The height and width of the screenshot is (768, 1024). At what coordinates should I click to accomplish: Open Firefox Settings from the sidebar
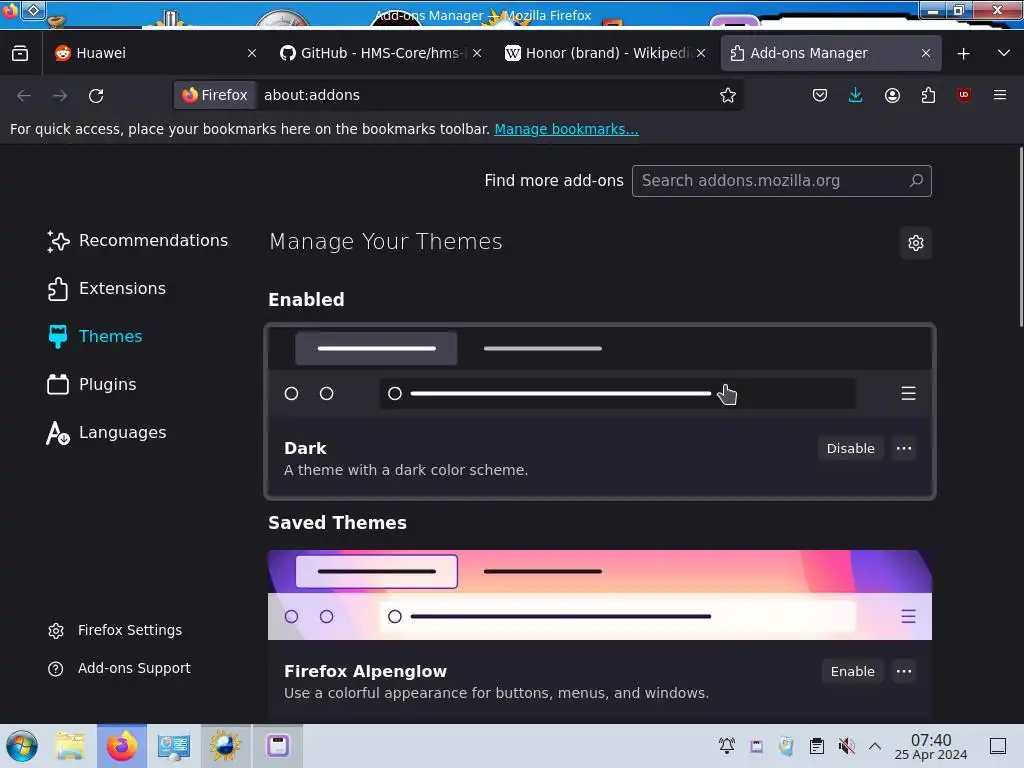pyautogui.click(x=115, y=630)
